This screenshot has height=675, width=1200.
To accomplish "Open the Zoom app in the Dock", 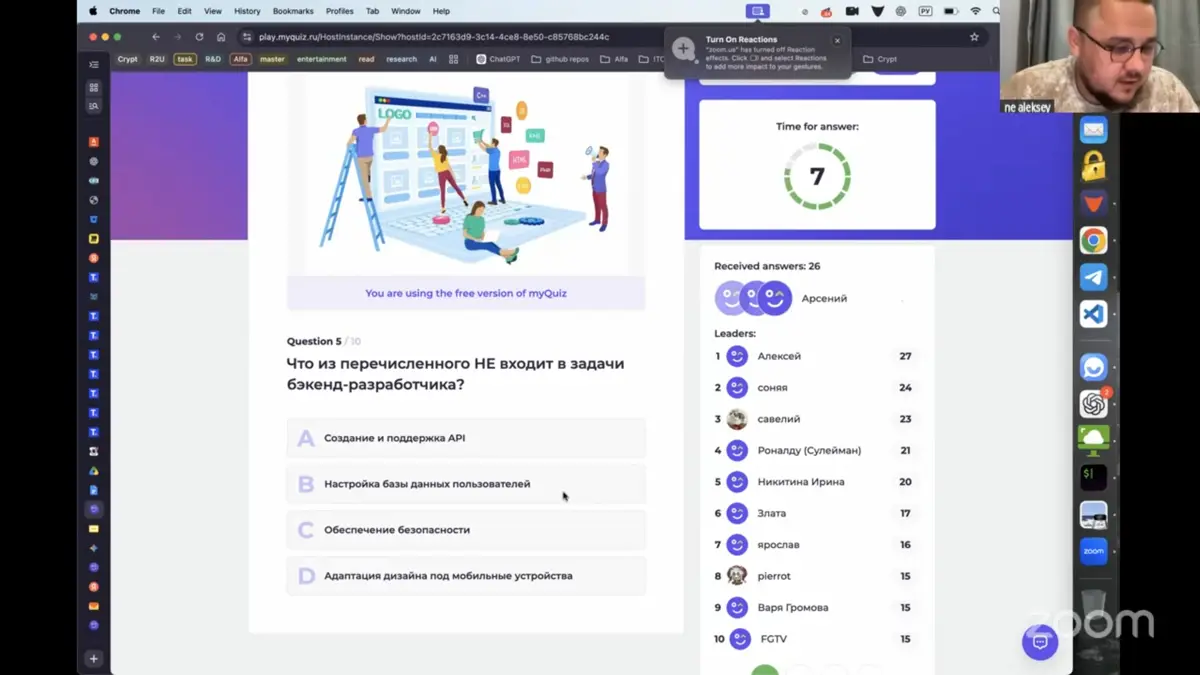I will point(1093,551).
